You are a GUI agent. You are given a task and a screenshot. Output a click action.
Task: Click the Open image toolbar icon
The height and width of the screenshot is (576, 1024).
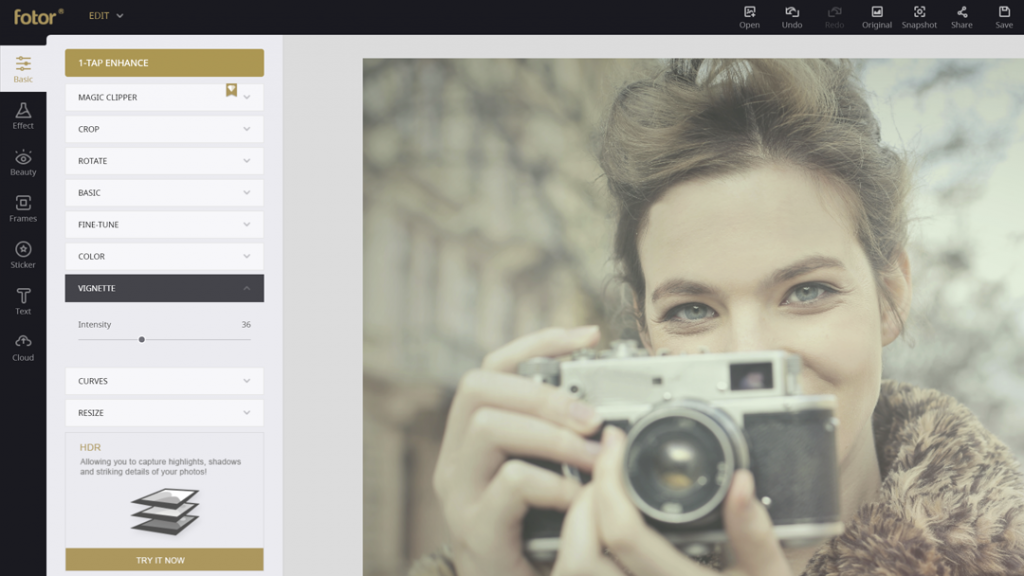[749, 17]
